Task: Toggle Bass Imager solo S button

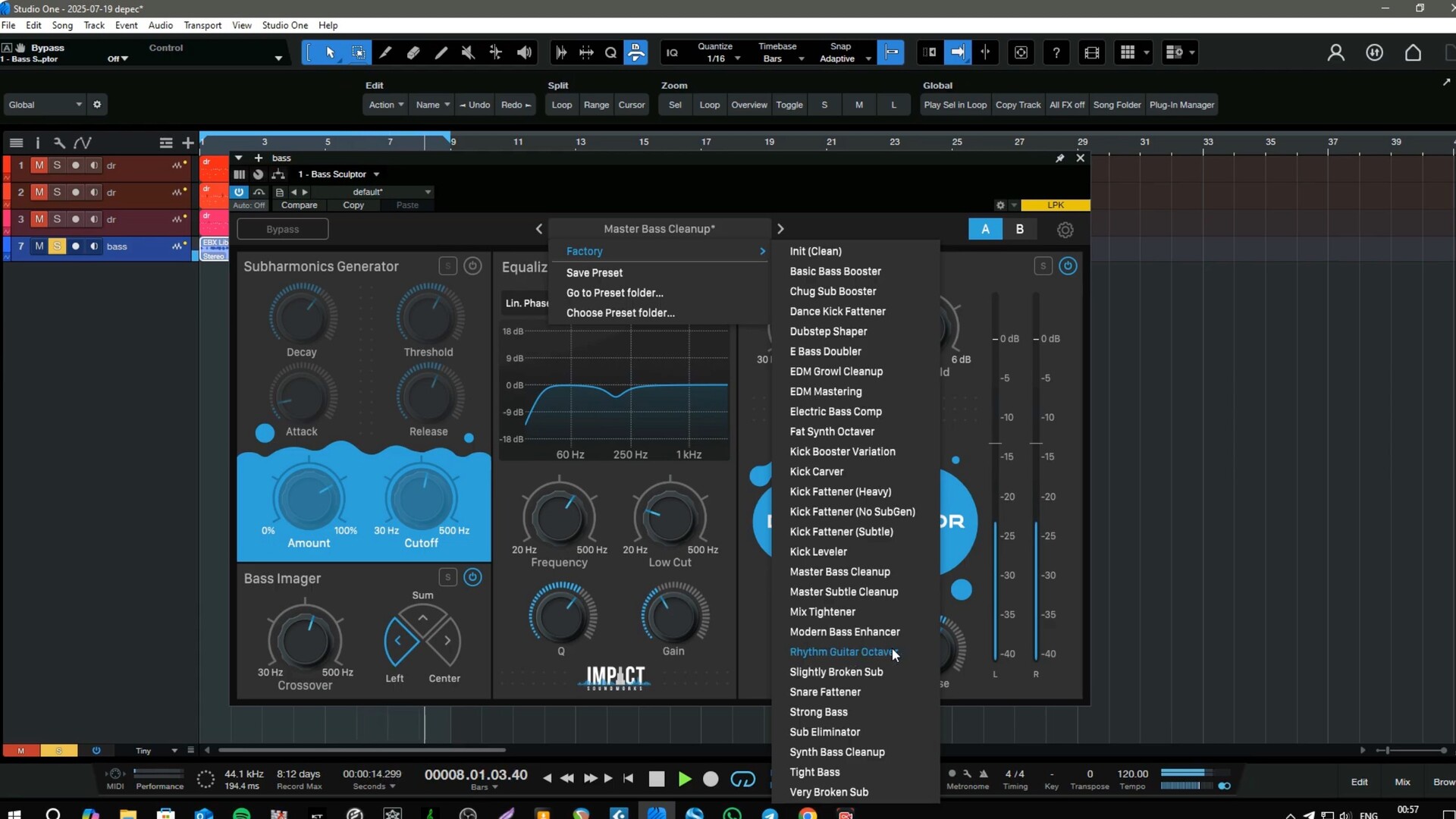Action: (x=448, y=577)
